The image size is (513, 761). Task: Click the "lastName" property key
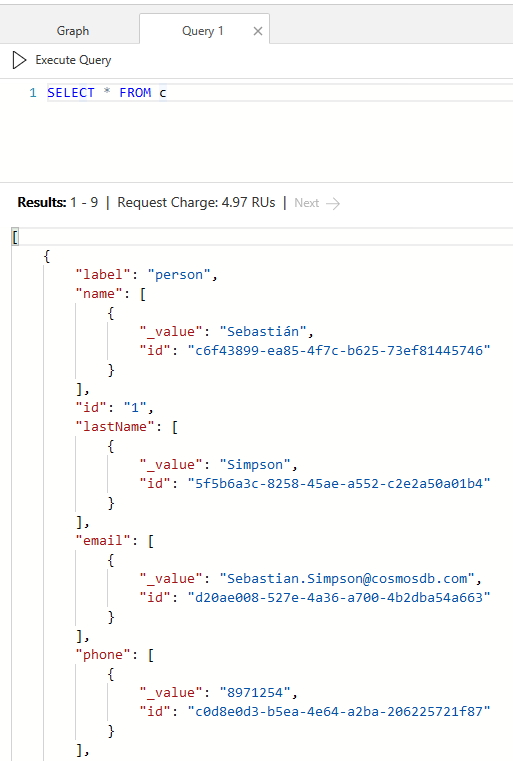click(x=115, y=427)
